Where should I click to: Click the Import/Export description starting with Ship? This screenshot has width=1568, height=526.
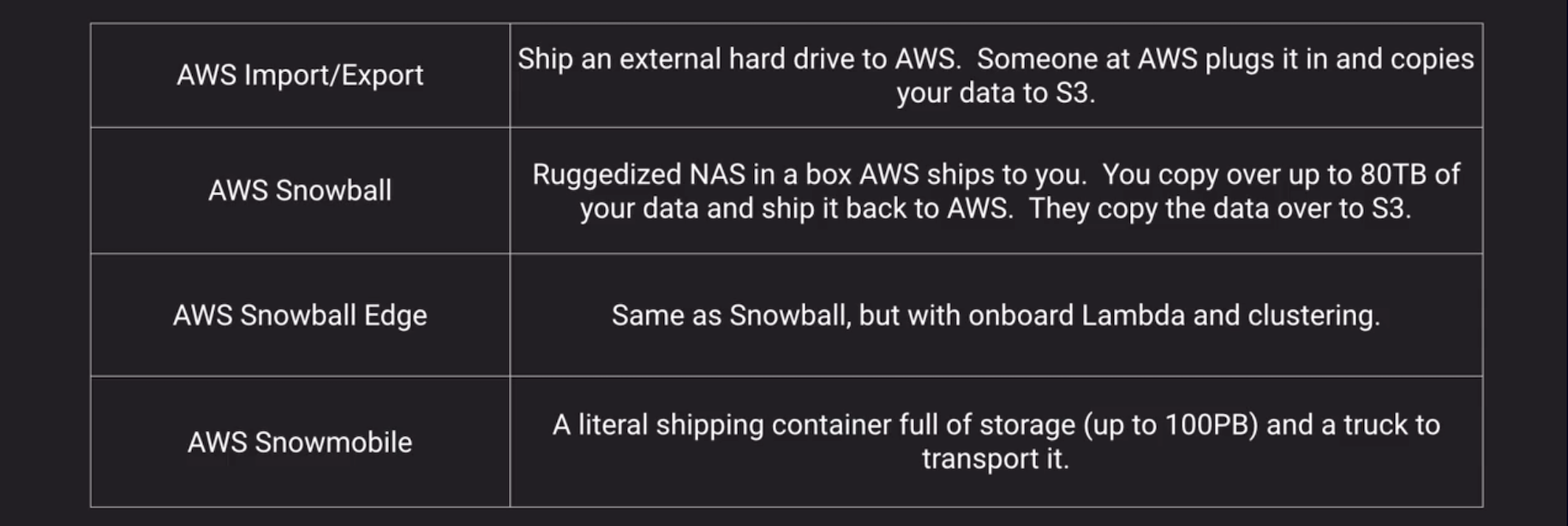pos(996,75)
